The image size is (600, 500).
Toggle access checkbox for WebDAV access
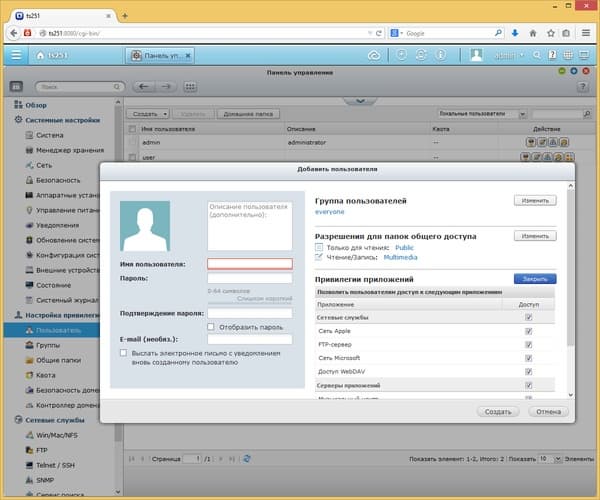[528, 371]
